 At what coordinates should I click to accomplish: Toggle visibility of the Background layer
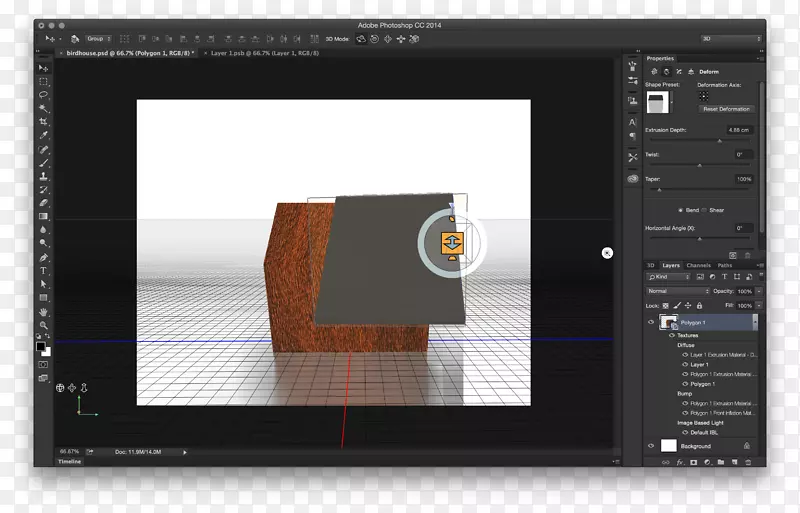[651, 446]
